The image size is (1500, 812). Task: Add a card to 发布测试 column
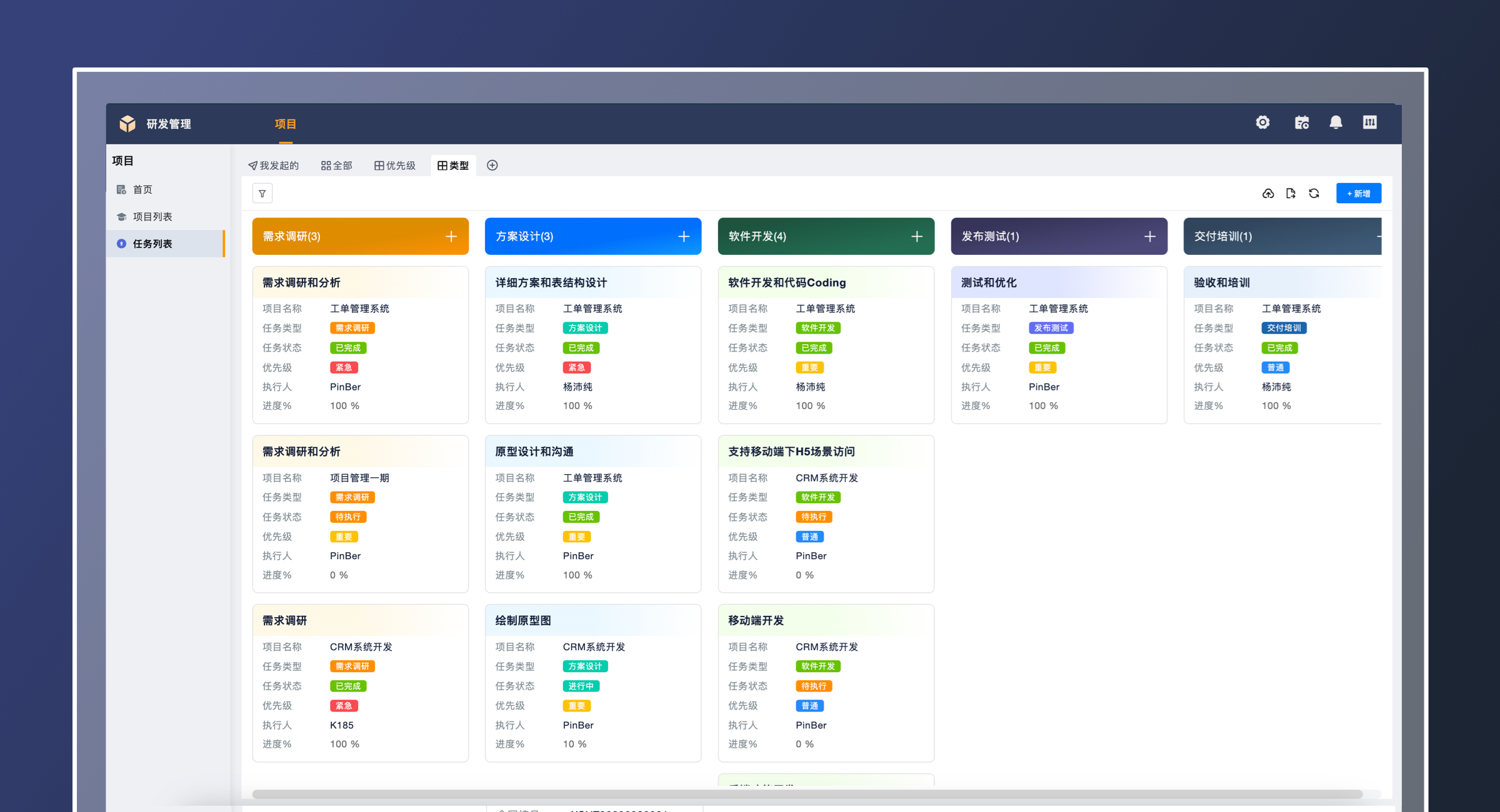(1149, 237)
